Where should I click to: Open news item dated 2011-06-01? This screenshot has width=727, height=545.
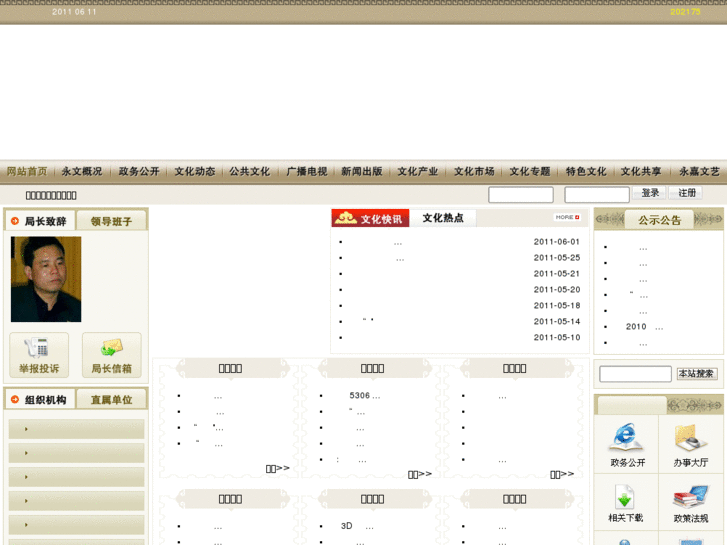coord(459,242)
